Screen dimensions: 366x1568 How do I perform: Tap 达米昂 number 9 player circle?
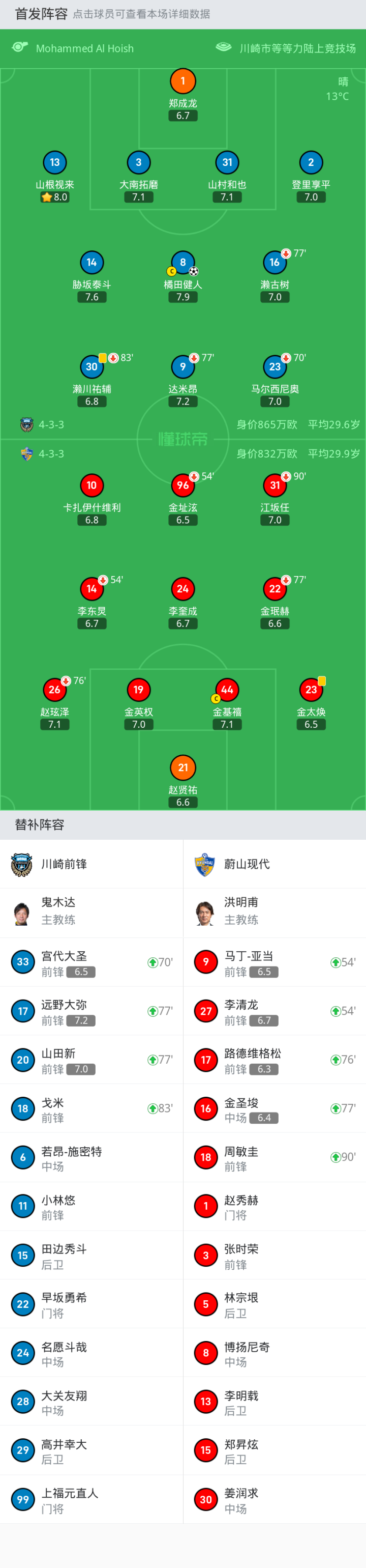183,366
